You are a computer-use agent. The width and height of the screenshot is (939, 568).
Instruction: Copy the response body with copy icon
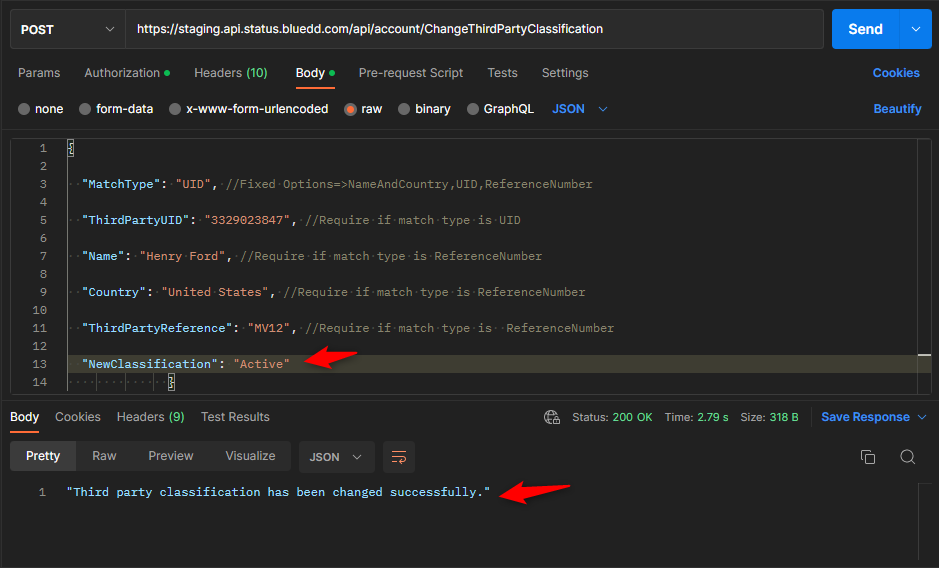tap(868, 457)
